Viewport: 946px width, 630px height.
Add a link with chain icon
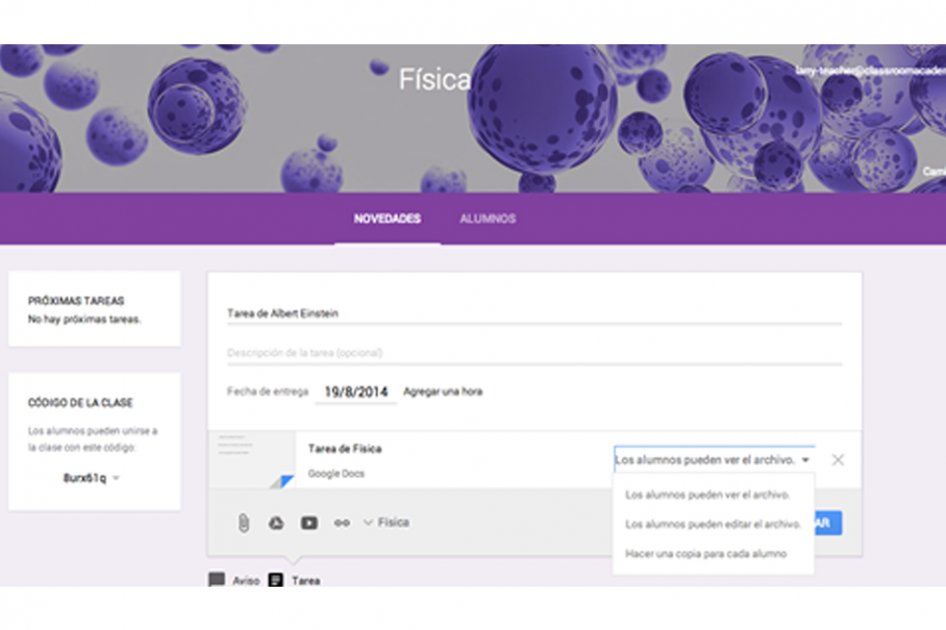(342, 523)
